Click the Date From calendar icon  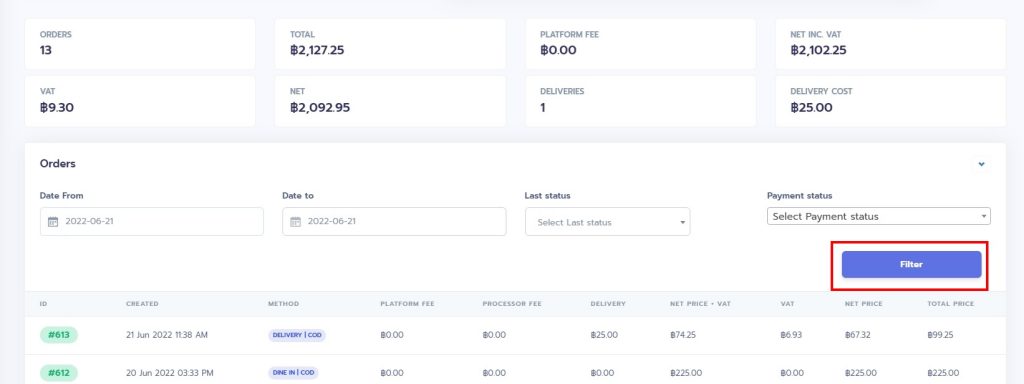click(x=53, y=222)
